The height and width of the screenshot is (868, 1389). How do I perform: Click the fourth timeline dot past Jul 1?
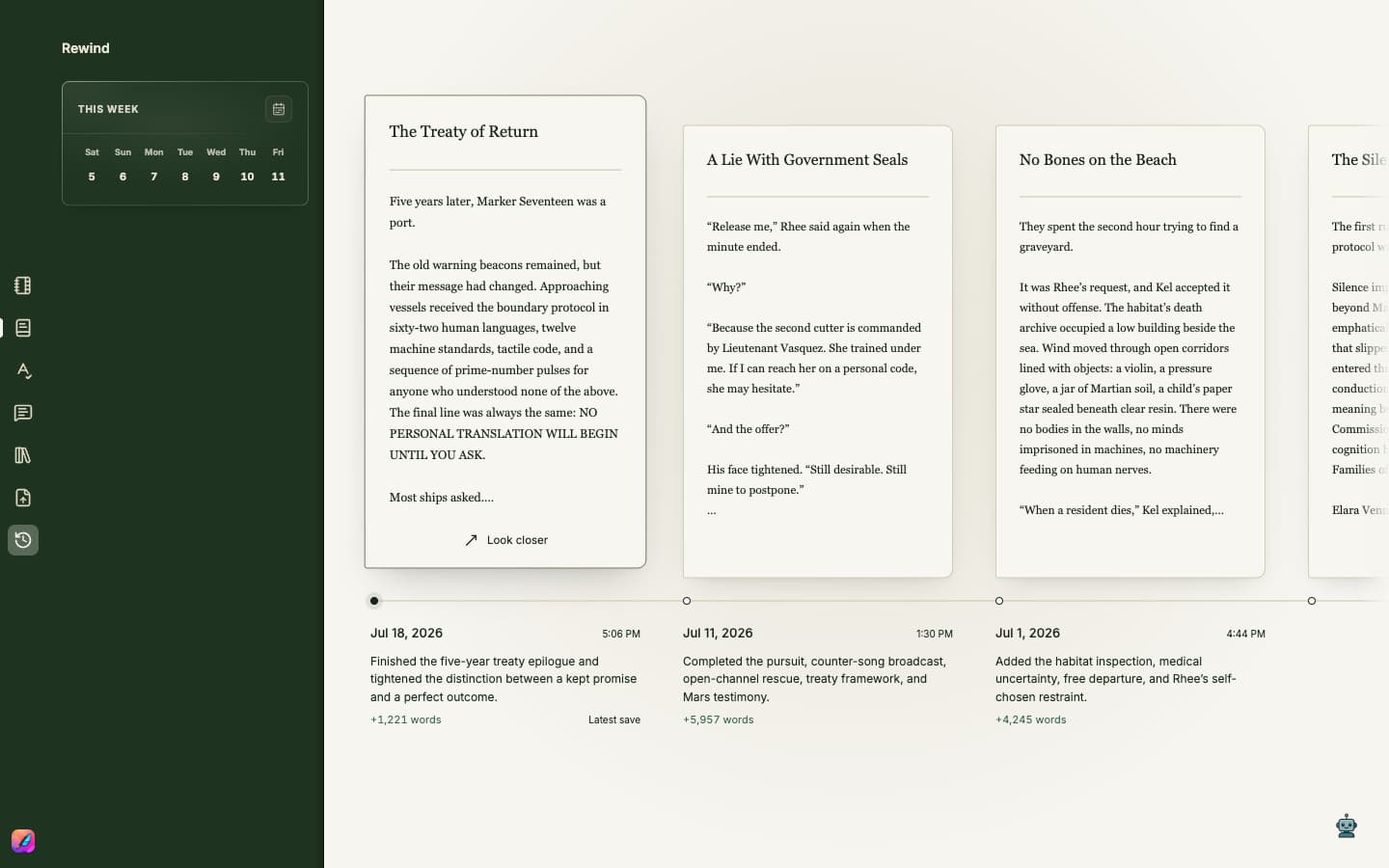pyautogui.click(x=1312, y=601)
